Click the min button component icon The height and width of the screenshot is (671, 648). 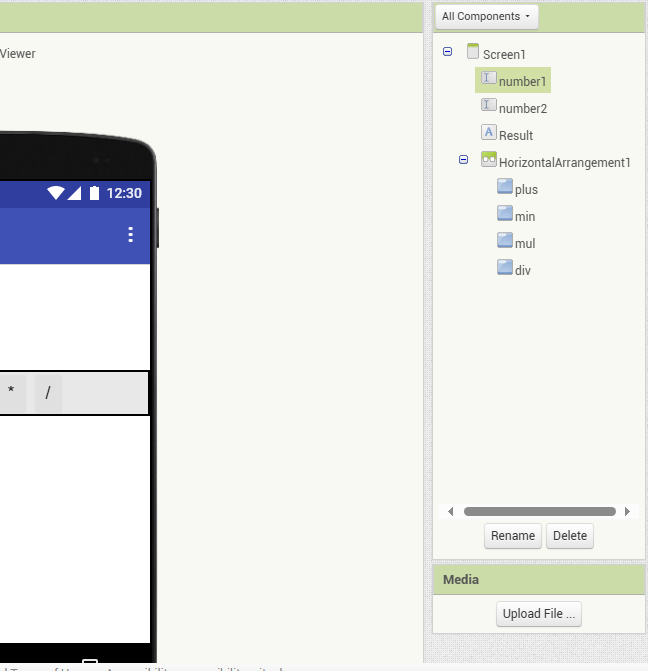[505, 214]
